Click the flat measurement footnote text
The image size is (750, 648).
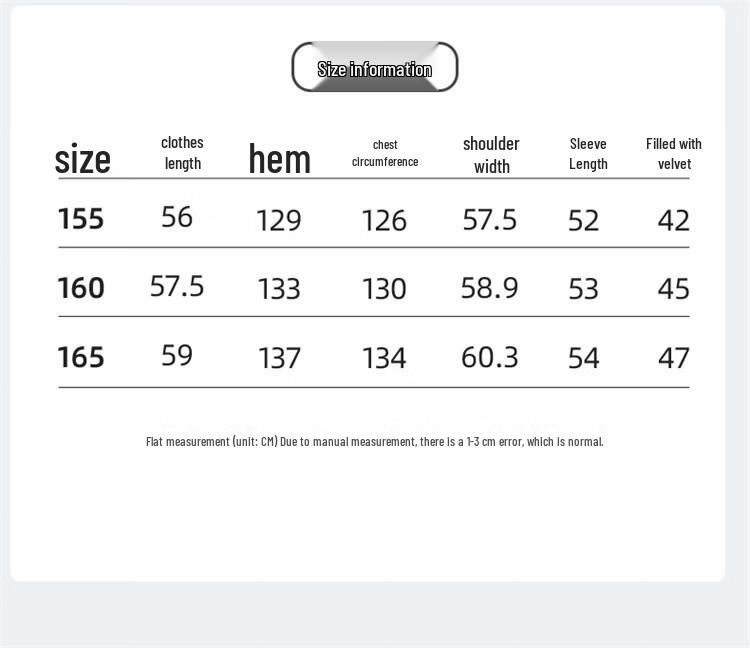point(375,441)
